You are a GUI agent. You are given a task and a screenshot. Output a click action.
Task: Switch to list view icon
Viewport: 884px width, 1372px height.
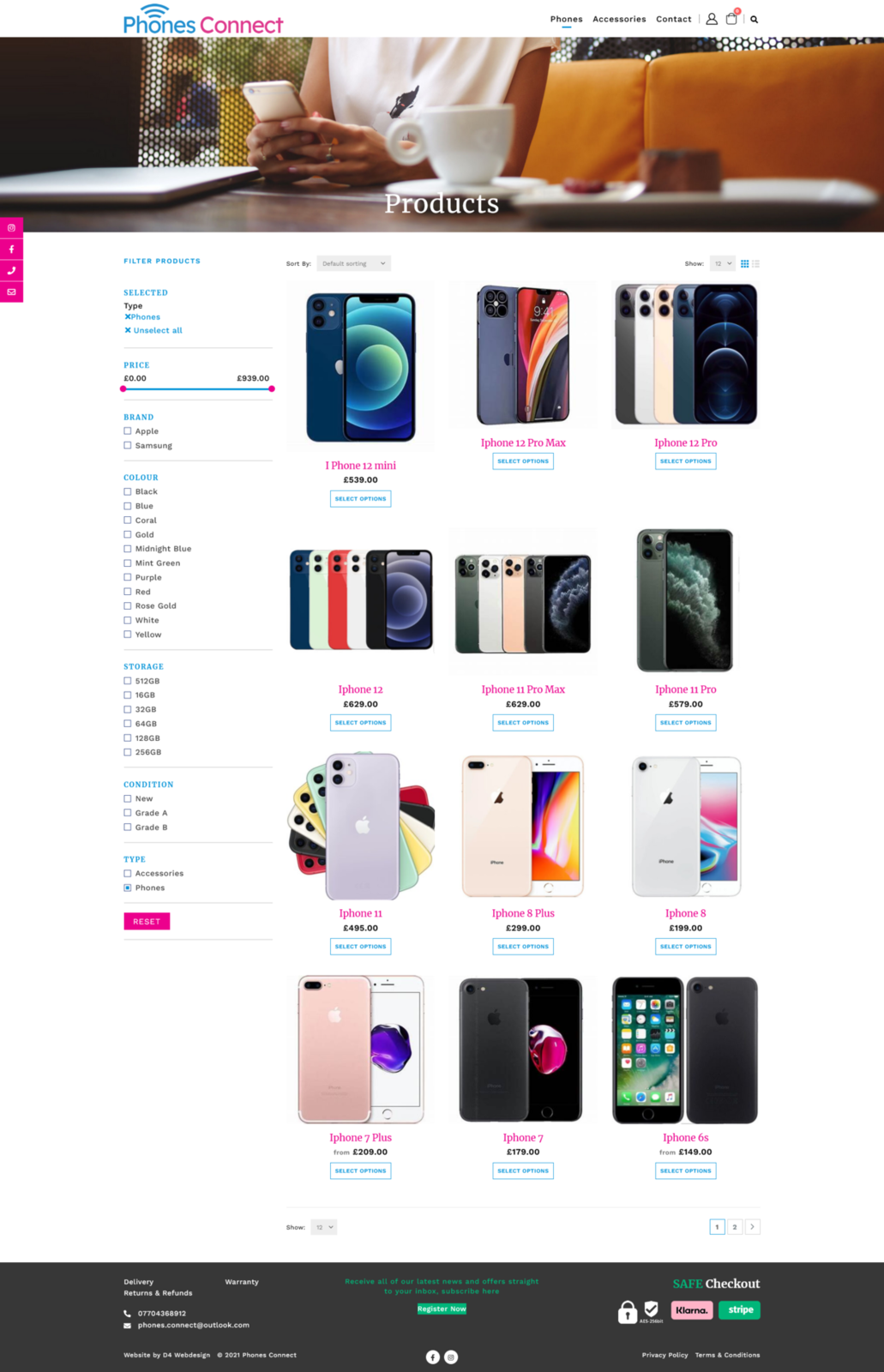coord(755,263)
